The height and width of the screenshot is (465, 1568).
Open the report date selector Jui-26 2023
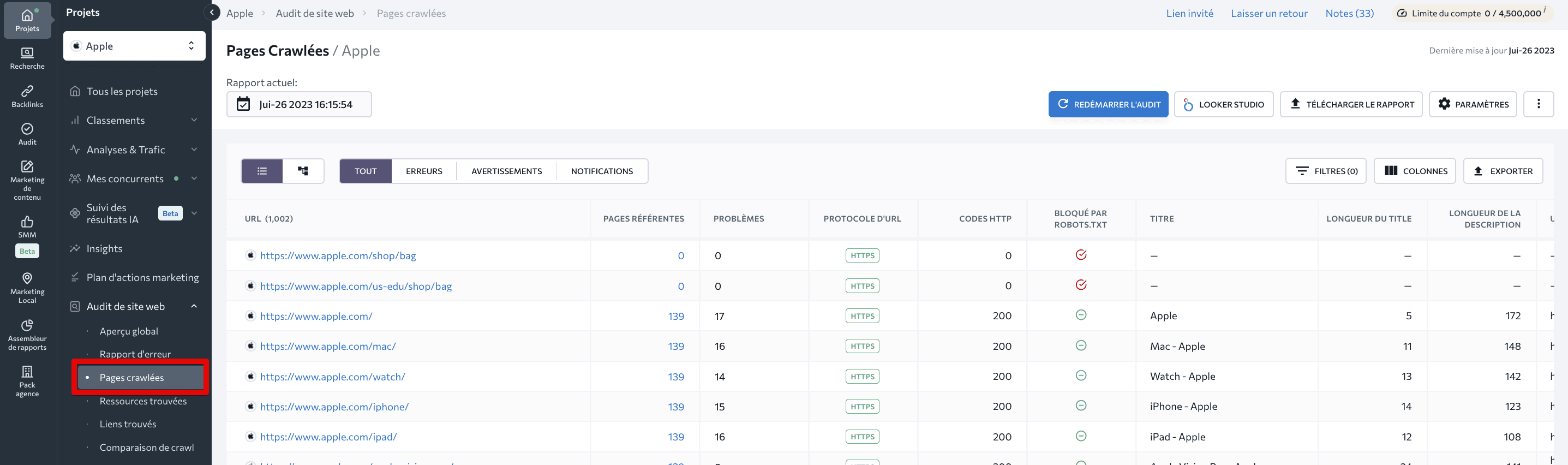tap(299, 104)
